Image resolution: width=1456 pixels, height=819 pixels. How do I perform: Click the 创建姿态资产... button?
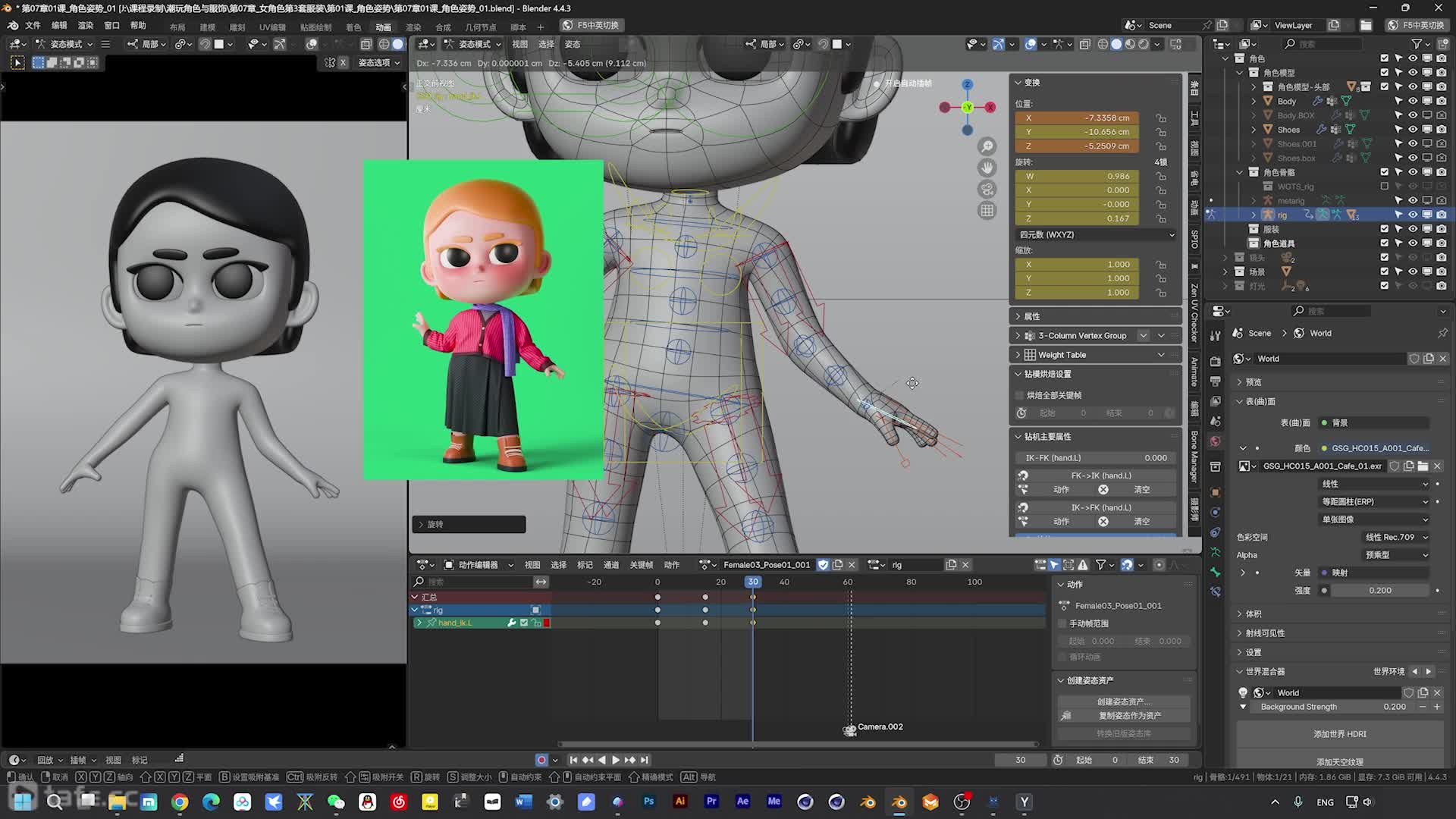pos(1124,702)
